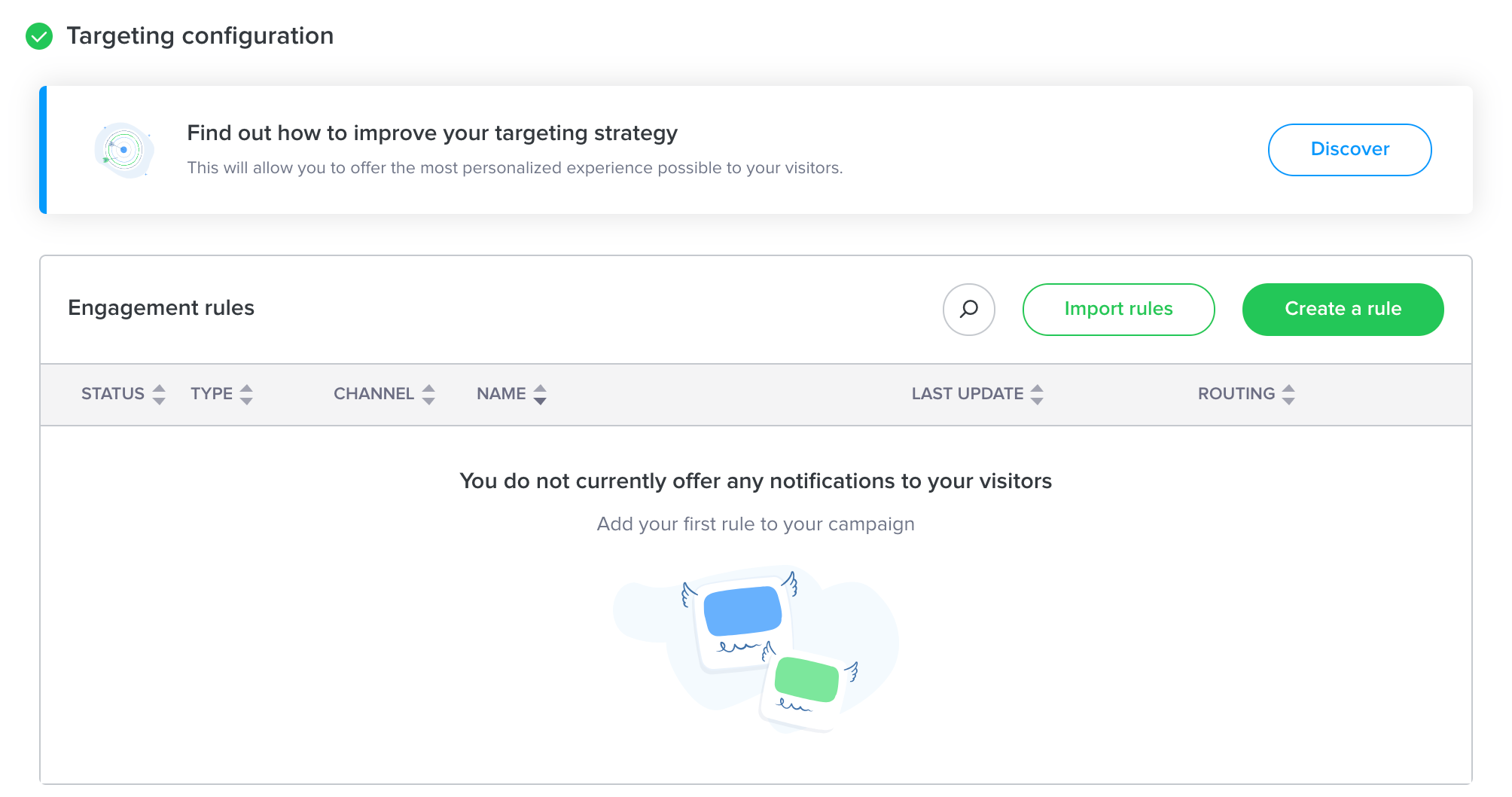This screenshot has width=1512, height=797.
Task: Sort the table by the CHANNEL column arrows
Action: point(428,394)
